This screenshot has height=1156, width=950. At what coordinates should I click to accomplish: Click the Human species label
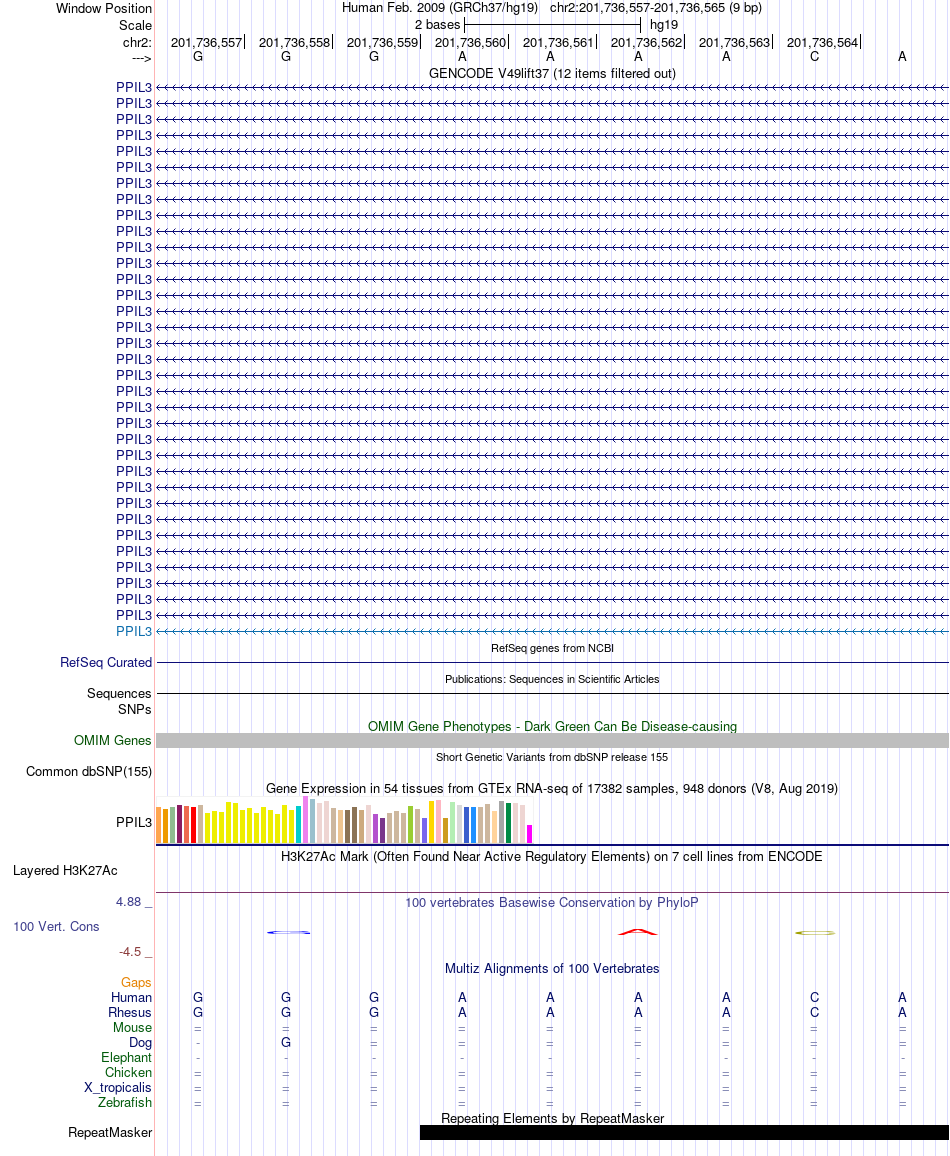coord(131,997)
